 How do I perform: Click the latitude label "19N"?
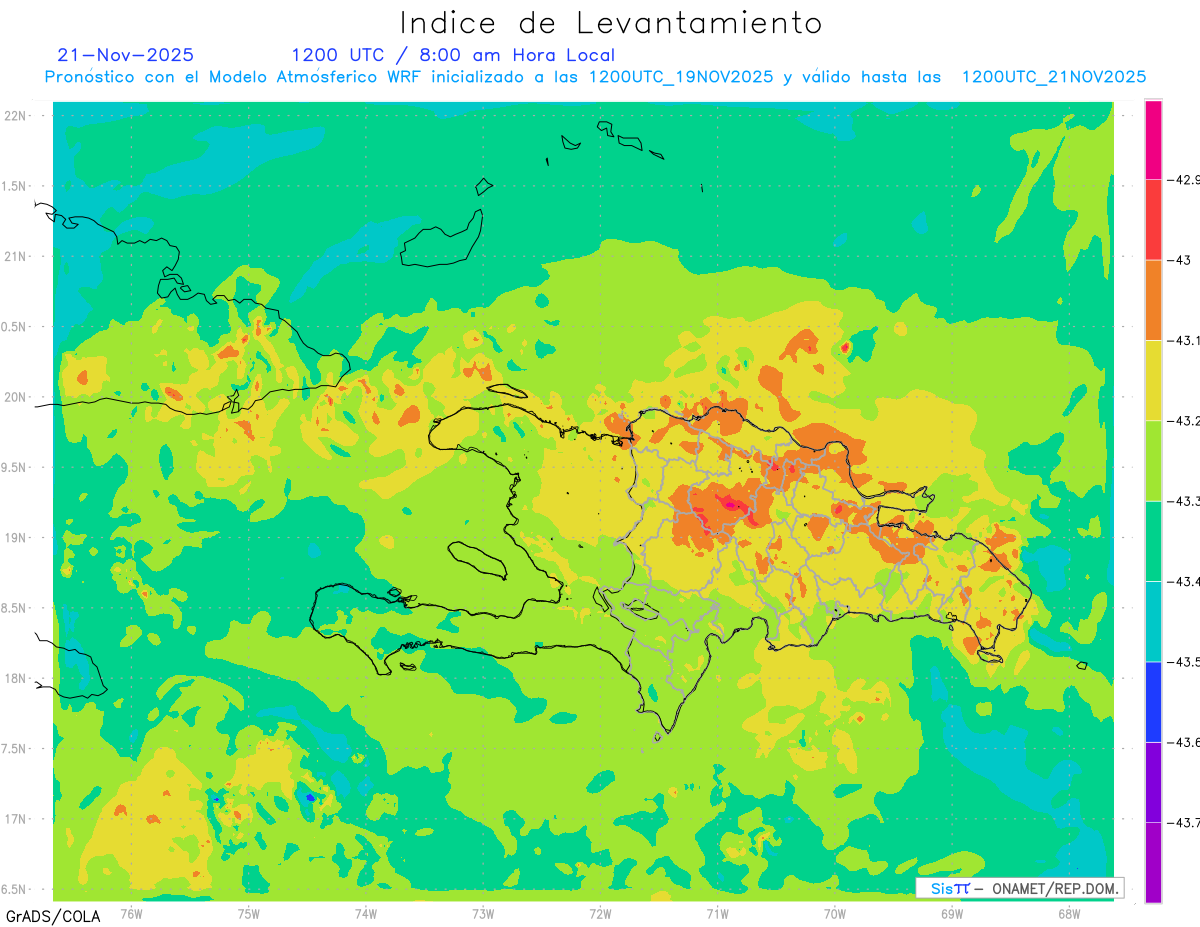pos(16,538)
